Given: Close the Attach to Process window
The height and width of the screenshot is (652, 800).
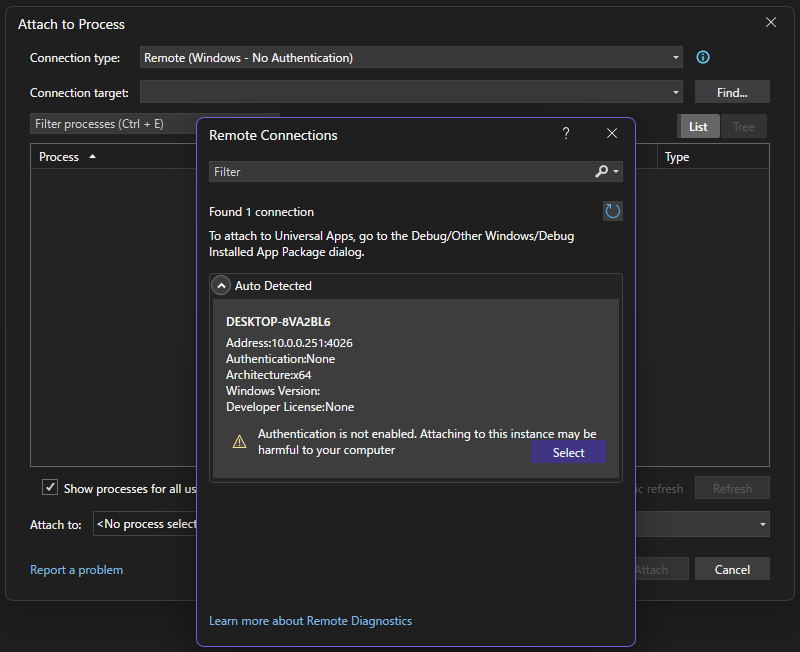Looking at the screenshot, I should [x=771, y=23].
